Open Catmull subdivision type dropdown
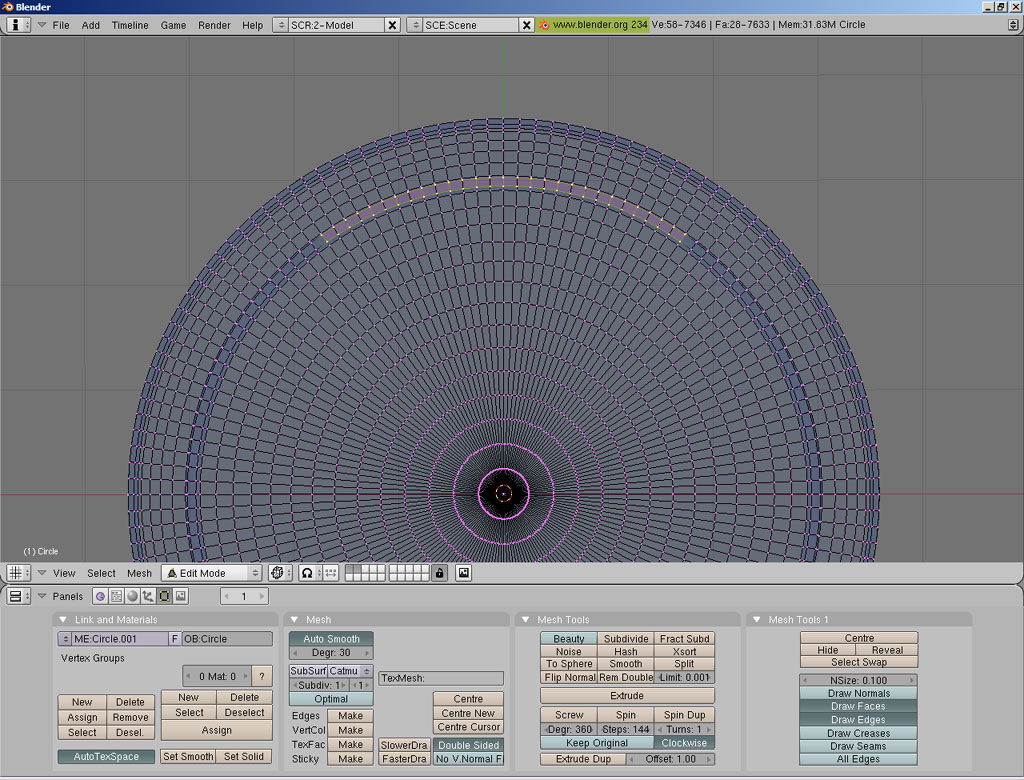 click(x=350, y=671)
